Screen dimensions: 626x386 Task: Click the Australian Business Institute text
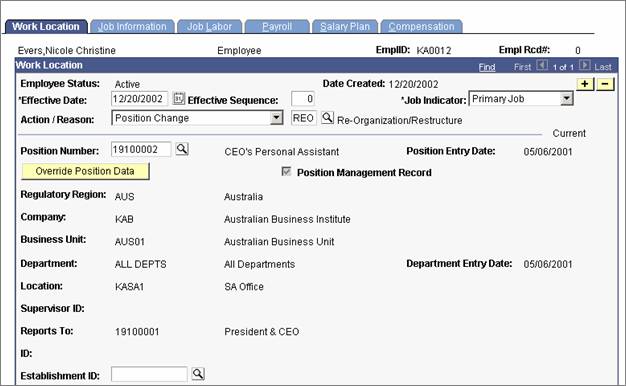287,219
